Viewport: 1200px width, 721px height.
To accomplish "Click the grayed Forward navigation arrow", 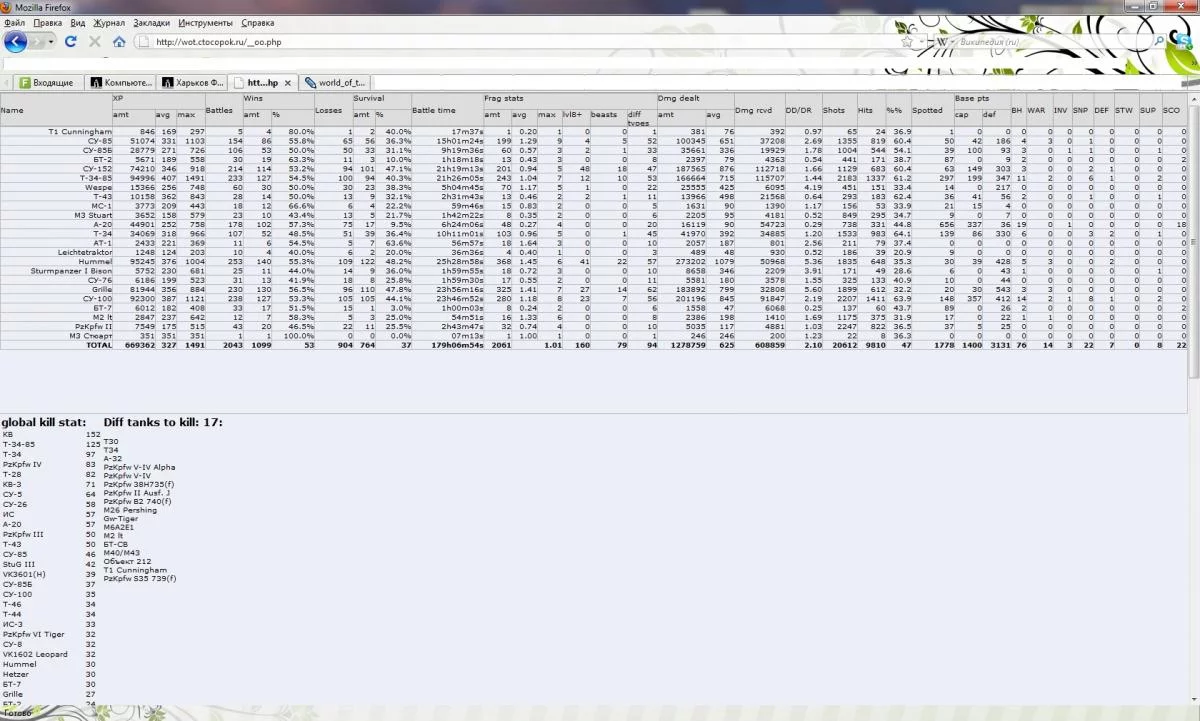I will click(x=38, y=42).
